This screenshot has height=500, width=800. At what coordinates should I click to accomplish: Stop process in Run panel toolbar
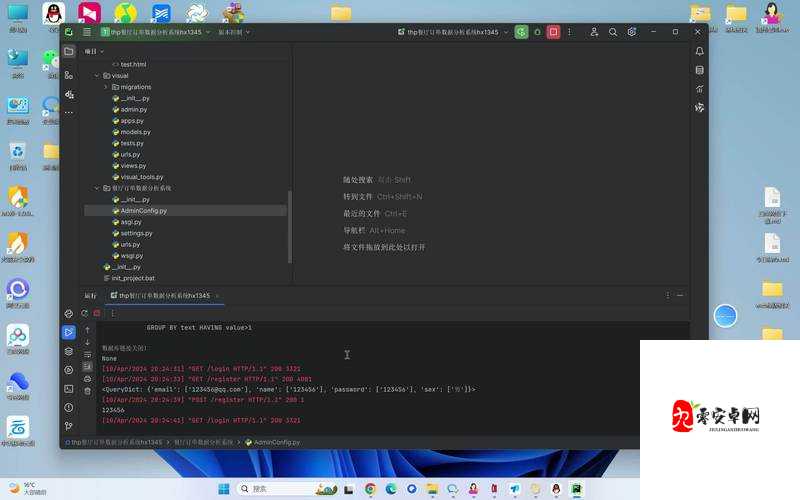tap(97, 313)
